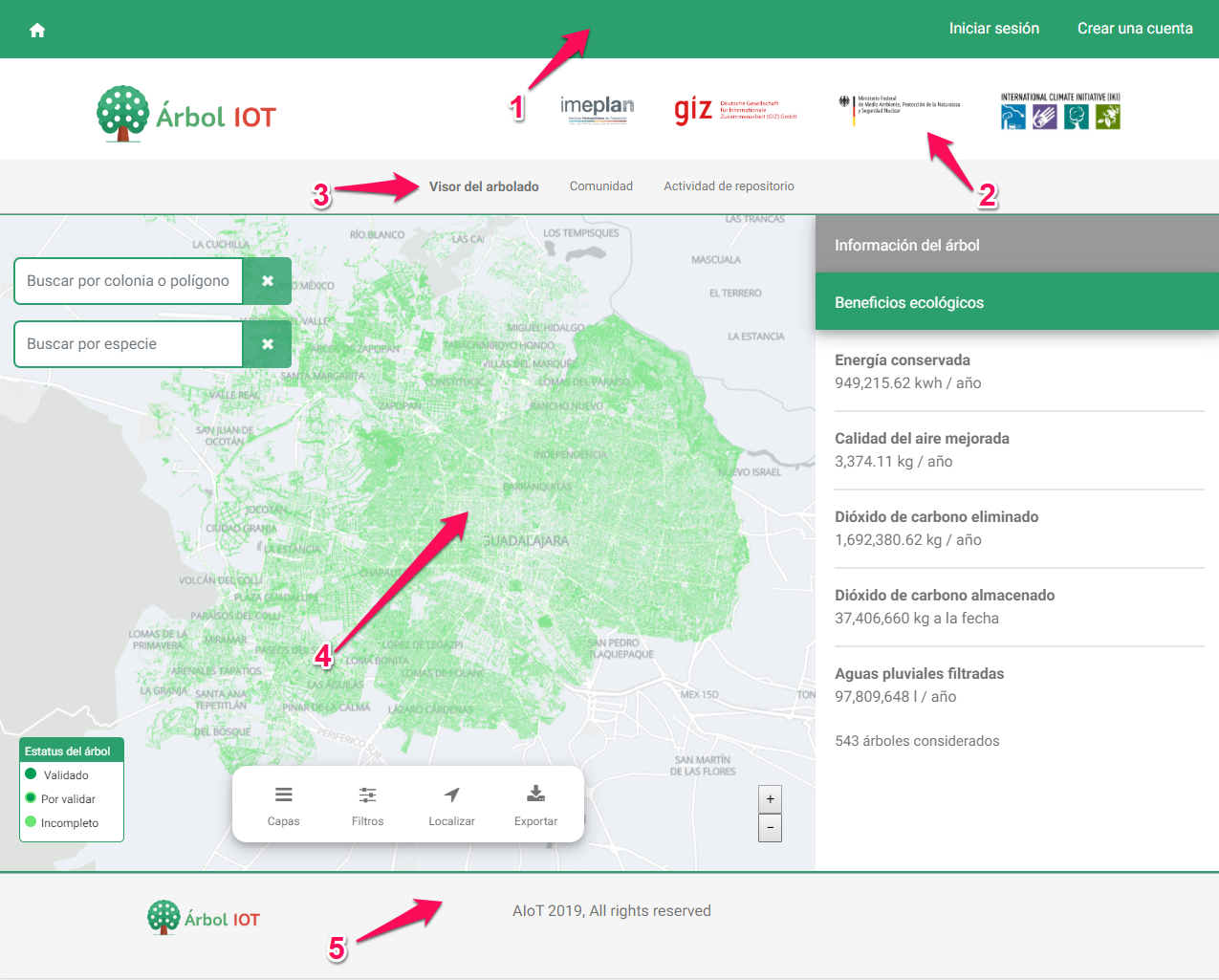Open the Capas layers tool

click(x=284, y=806)
